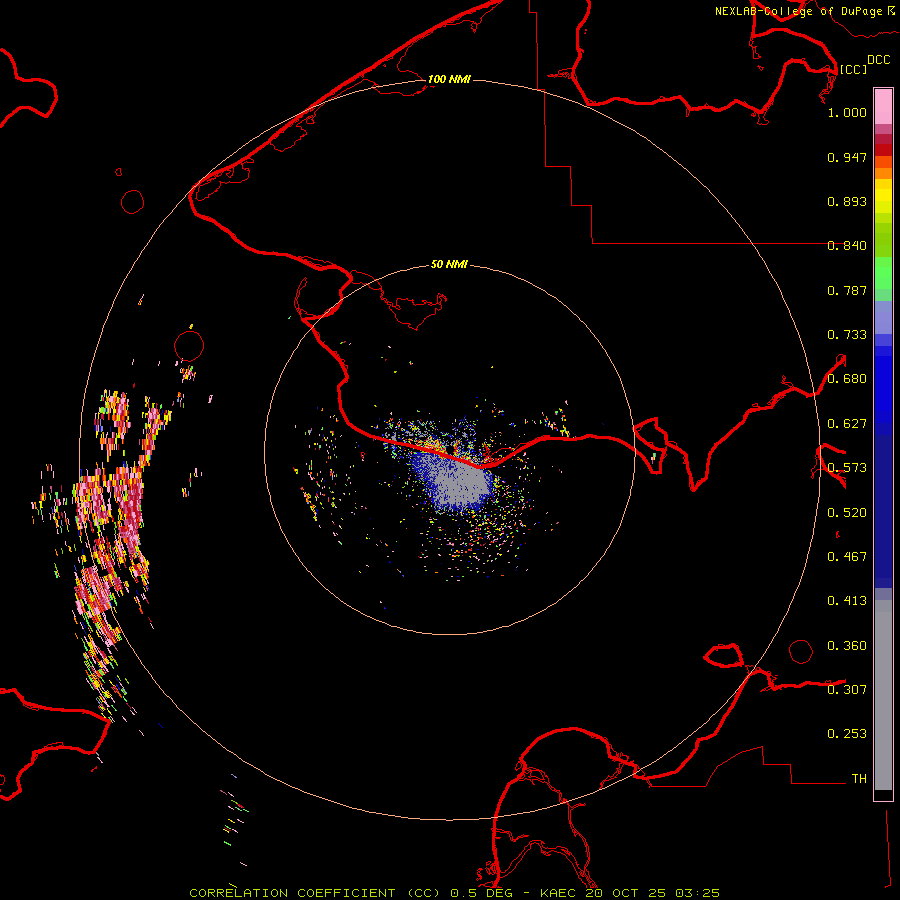
Task: Click the 1.000 value on the color scale
Action: point(847,112)
